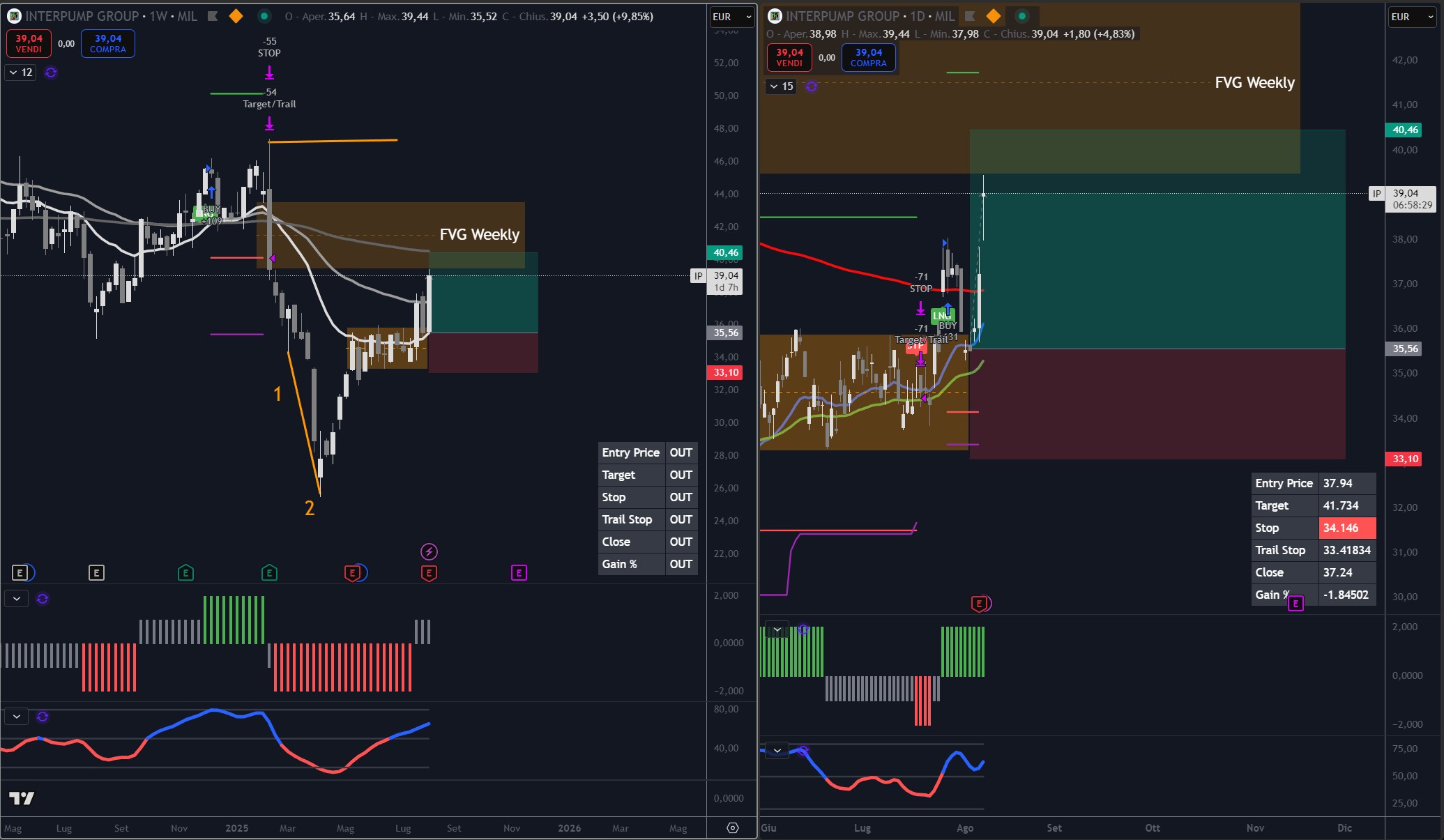Screen dimensions: 1444x840
Task: Click the flag icon next to 1W MIL
Action: click(213, 16)
